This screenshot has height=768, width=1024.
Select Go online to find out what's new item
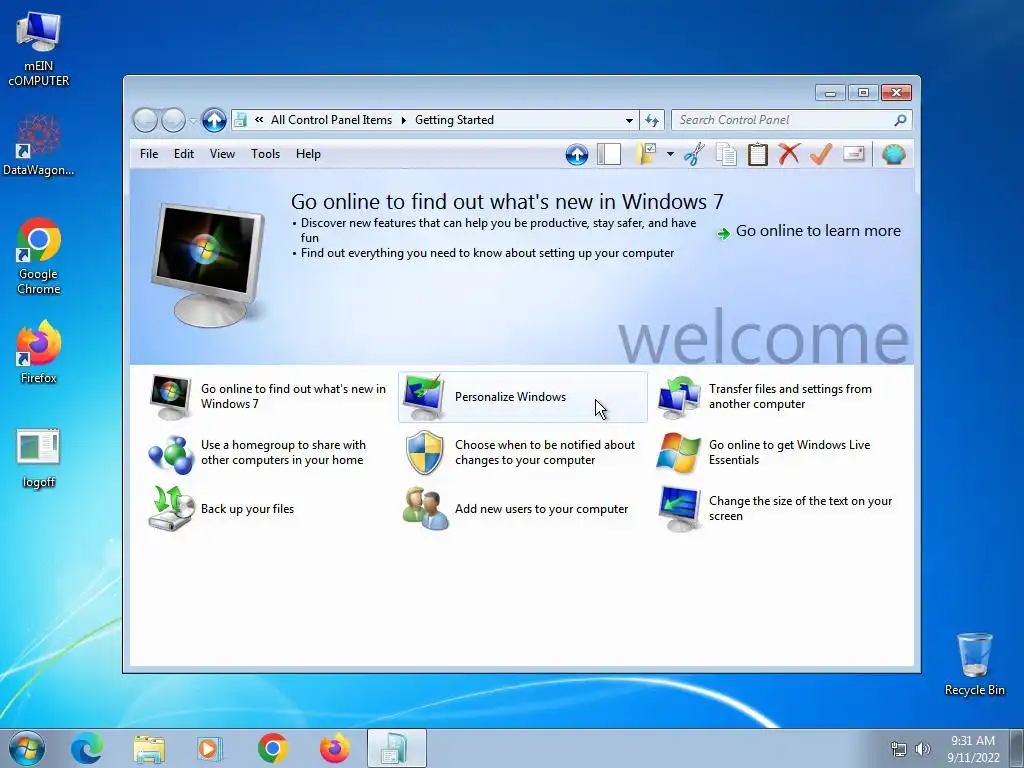[x=268, y=396]
